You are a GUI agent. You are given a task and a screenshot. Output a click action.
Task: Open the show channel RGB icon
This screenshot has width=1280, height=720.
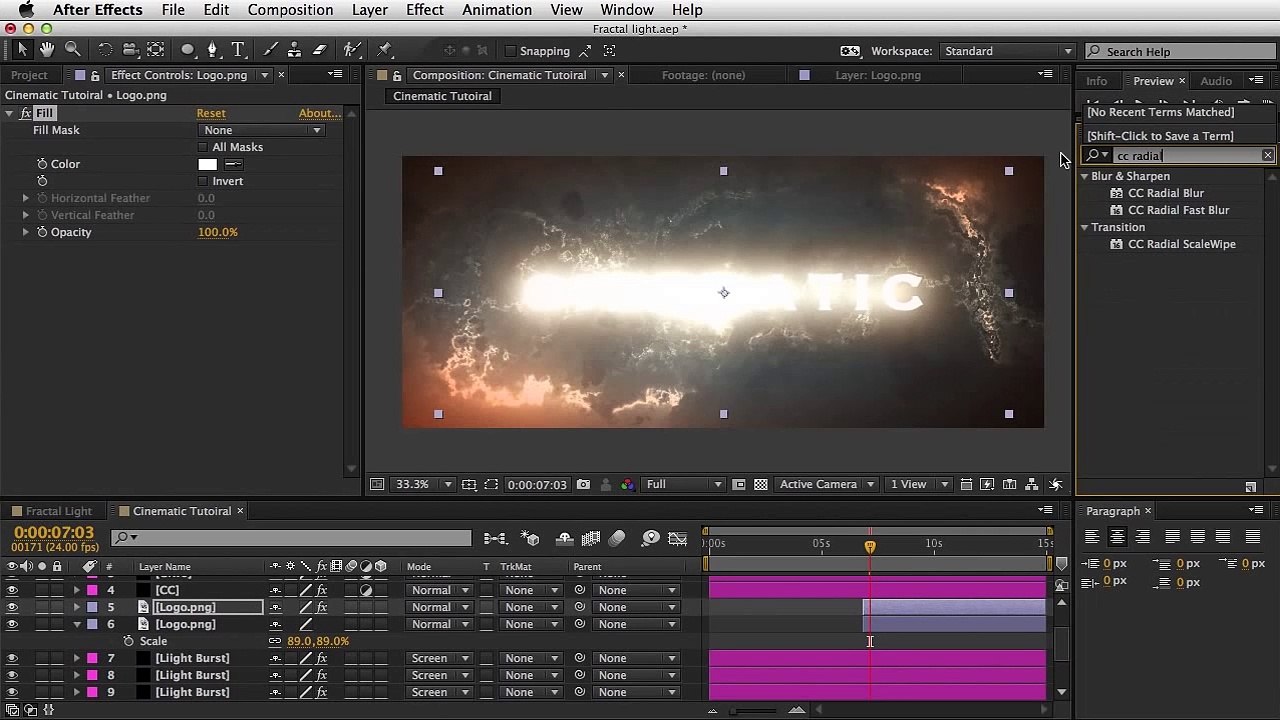627,485
